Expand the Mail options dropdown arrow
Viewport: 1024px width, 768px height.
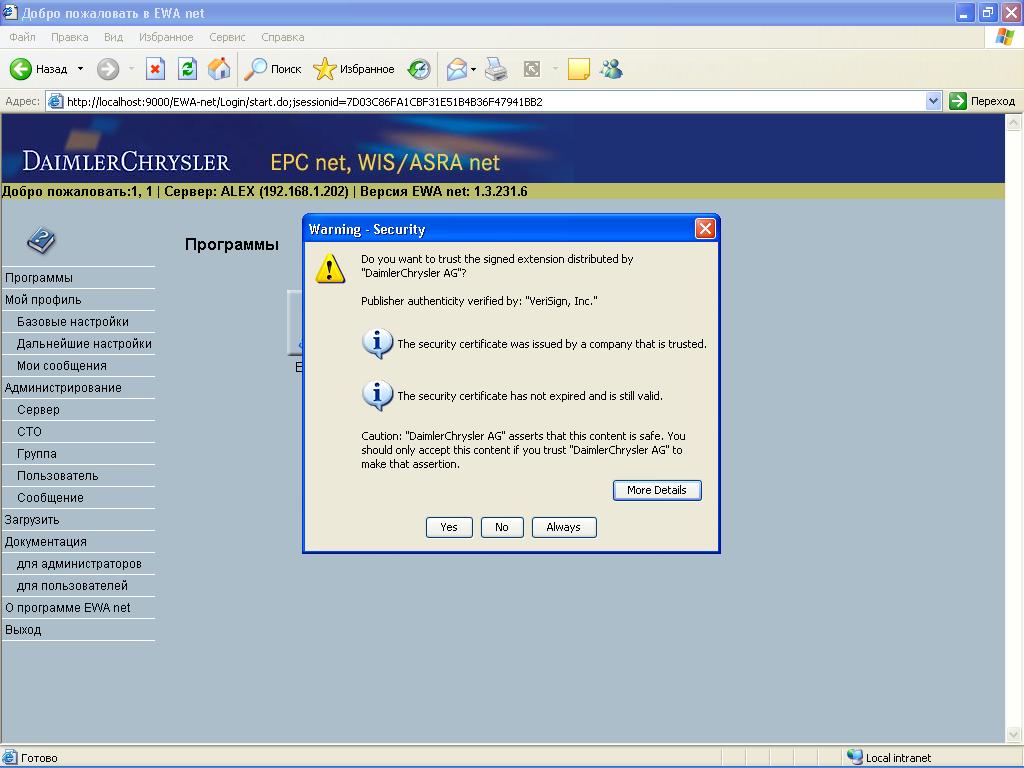coord(473,69)
